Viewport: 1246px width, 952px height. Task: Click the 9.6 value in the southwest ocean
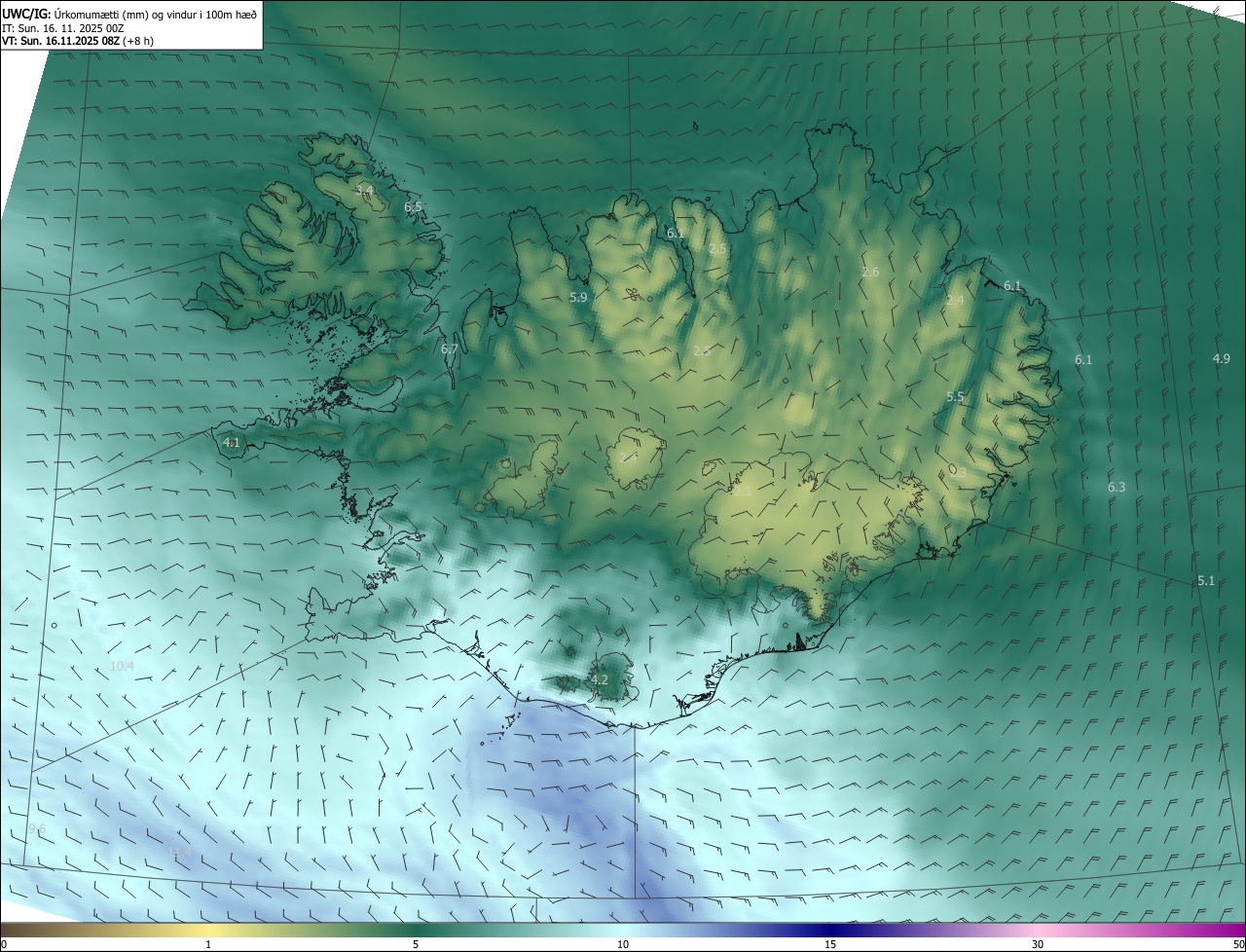point(37,829)
